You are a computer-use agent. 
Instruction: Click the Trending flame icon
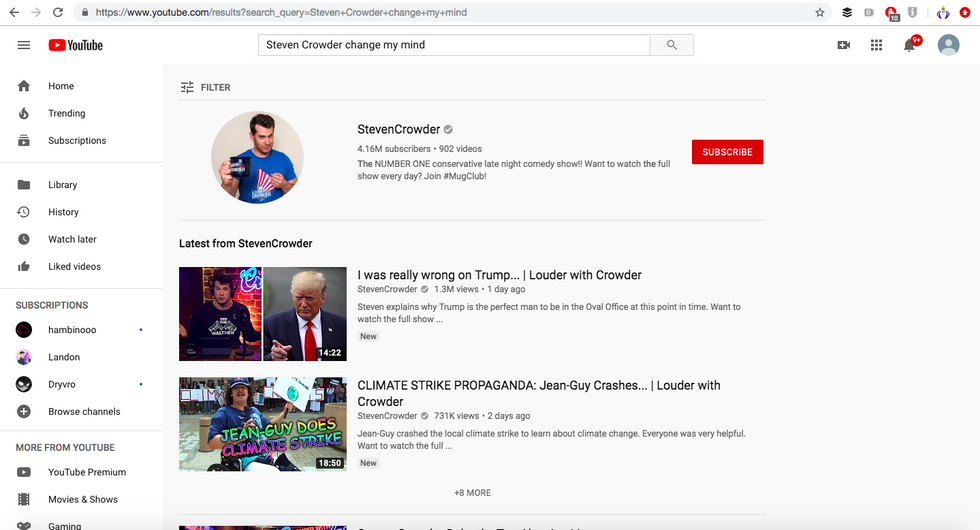click(24, 113)
